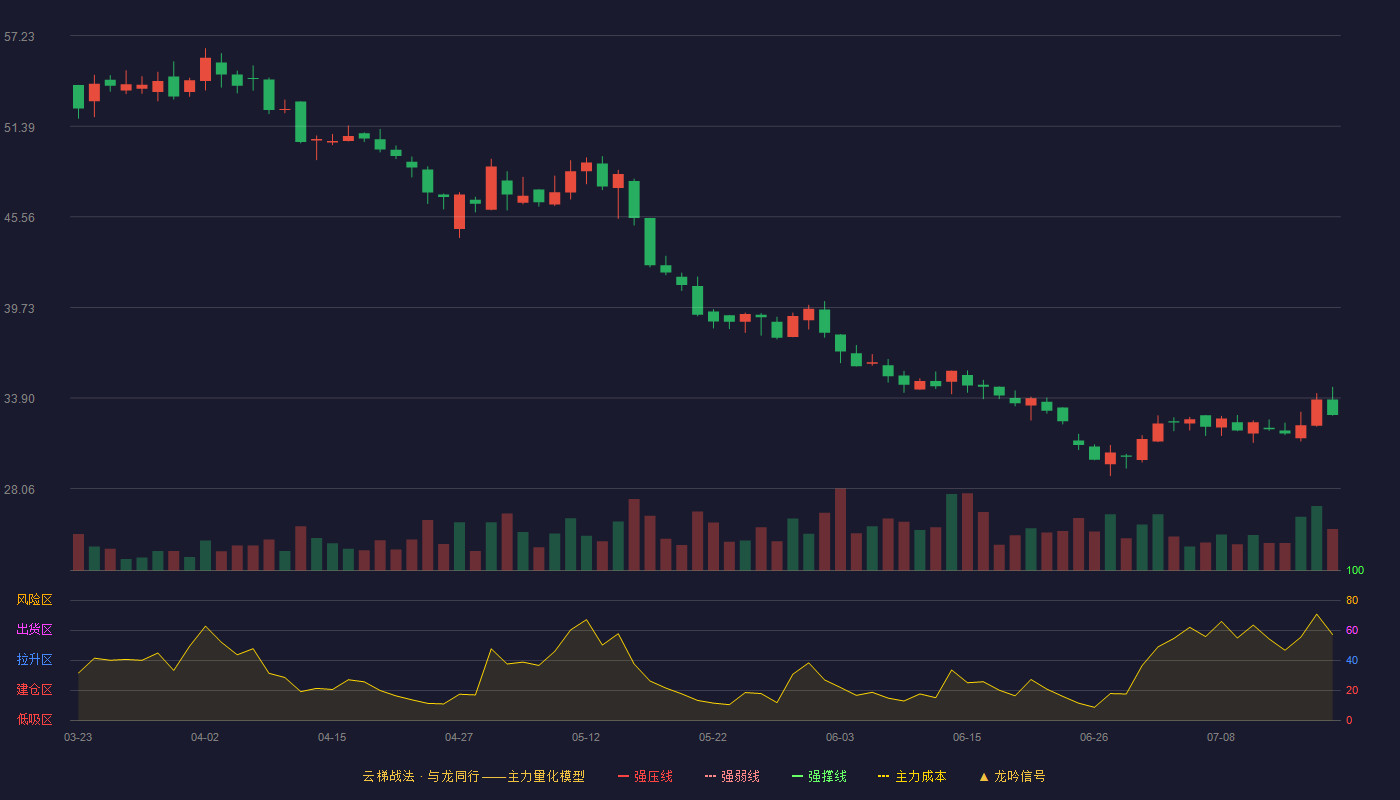Toggle the 强撑线 legend entry
Viewport: 1400px width, 800px height.
coord(819,776)
